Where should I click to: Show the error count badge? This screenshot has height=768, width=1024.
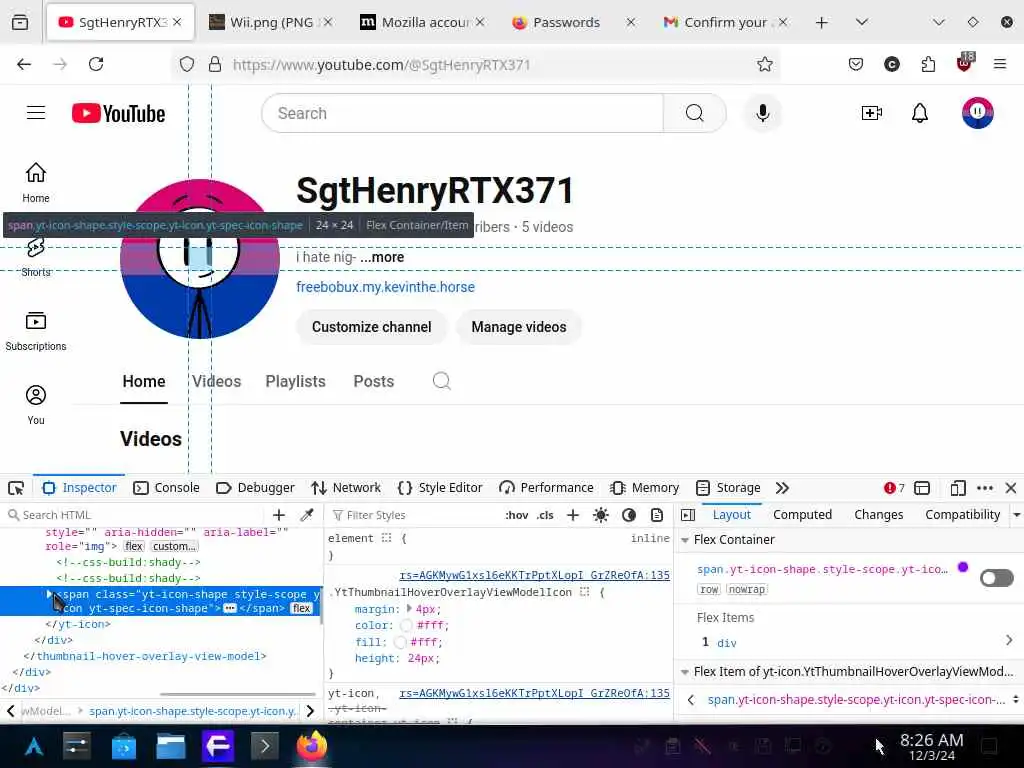point(894,488)
